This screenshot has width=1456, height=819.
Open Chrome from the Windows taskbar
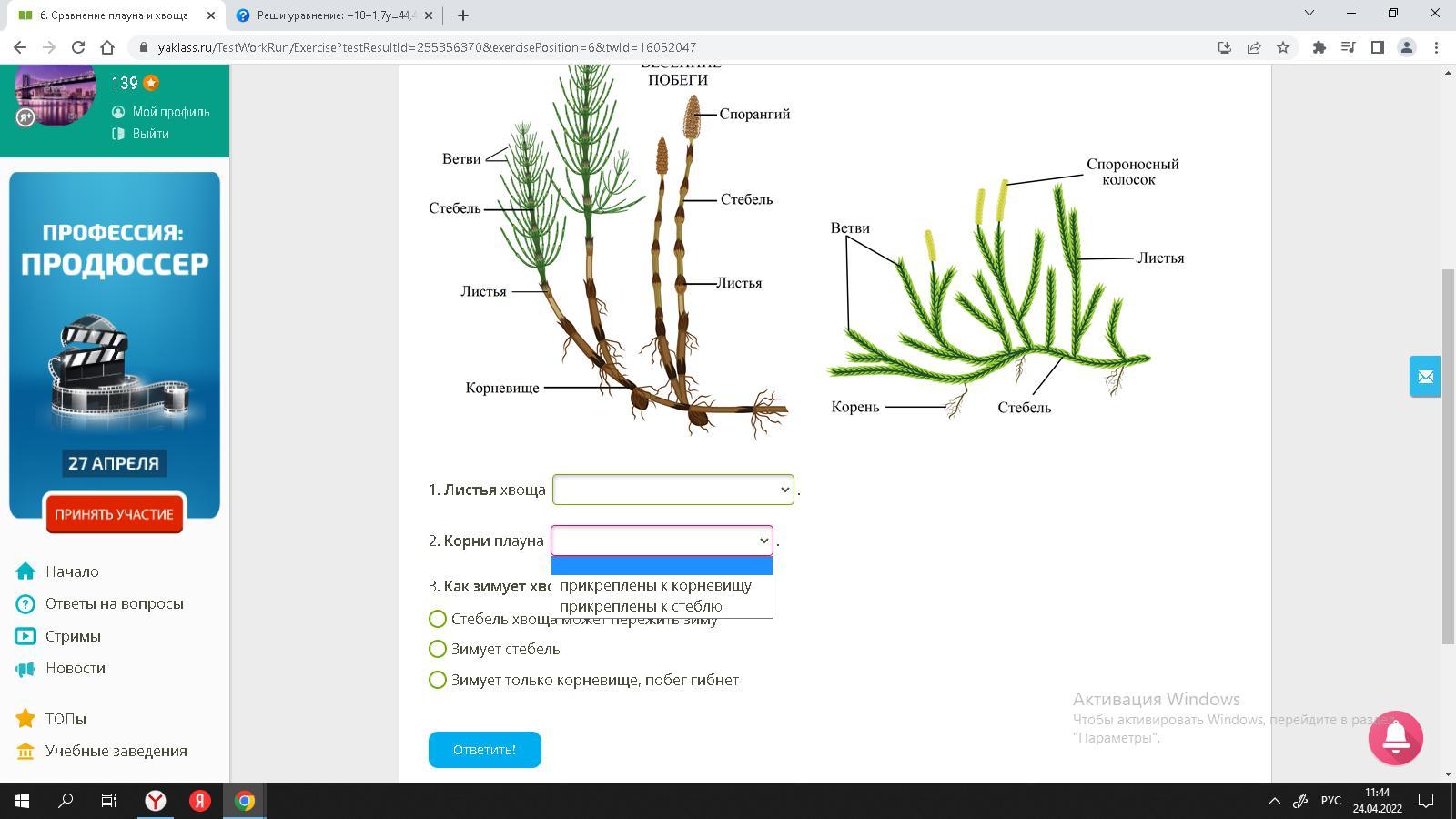(245, 801)
